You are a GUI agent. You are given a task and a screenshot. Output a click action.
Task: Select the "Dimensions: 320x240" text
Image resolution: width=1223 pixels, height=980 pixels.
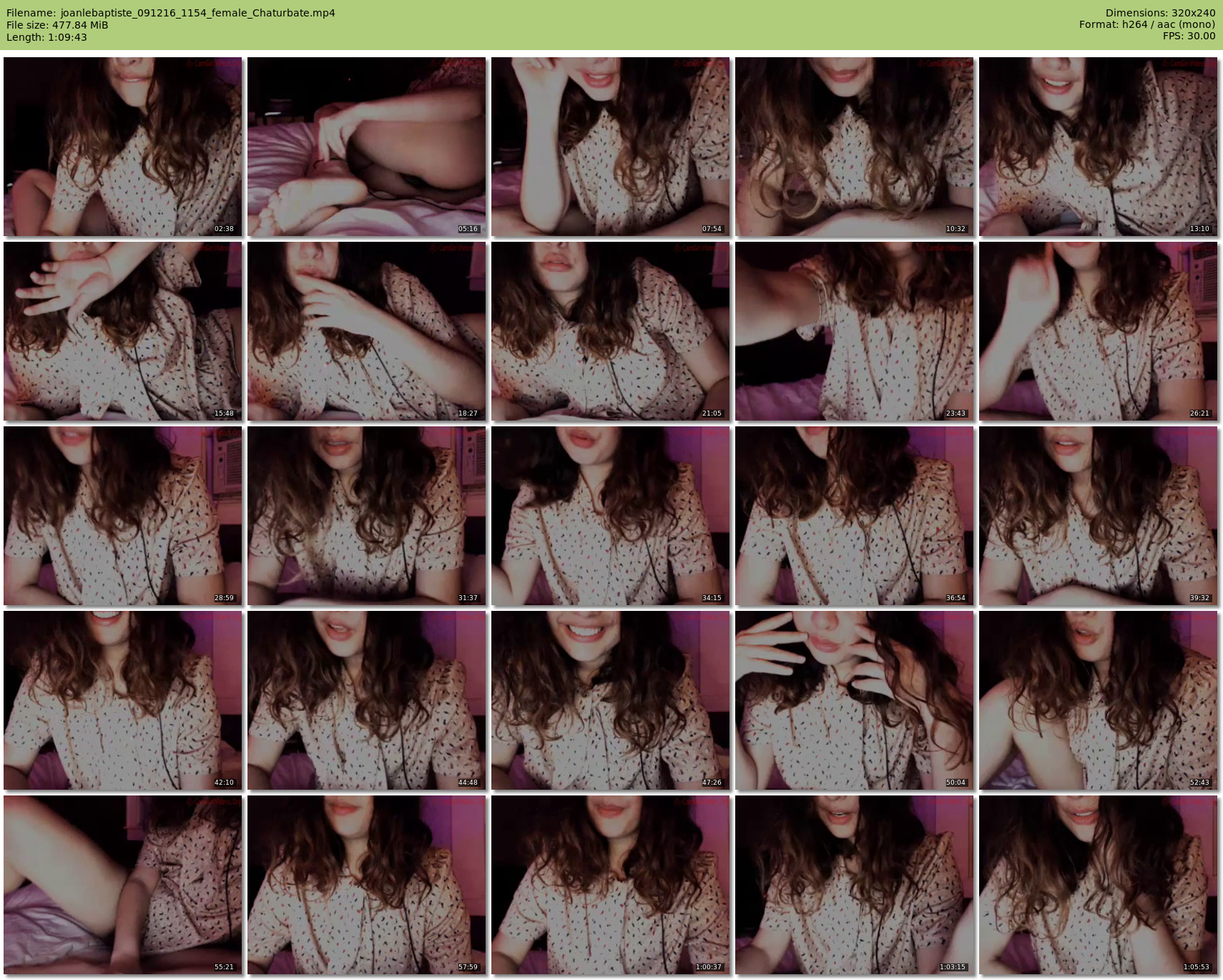1160,13
